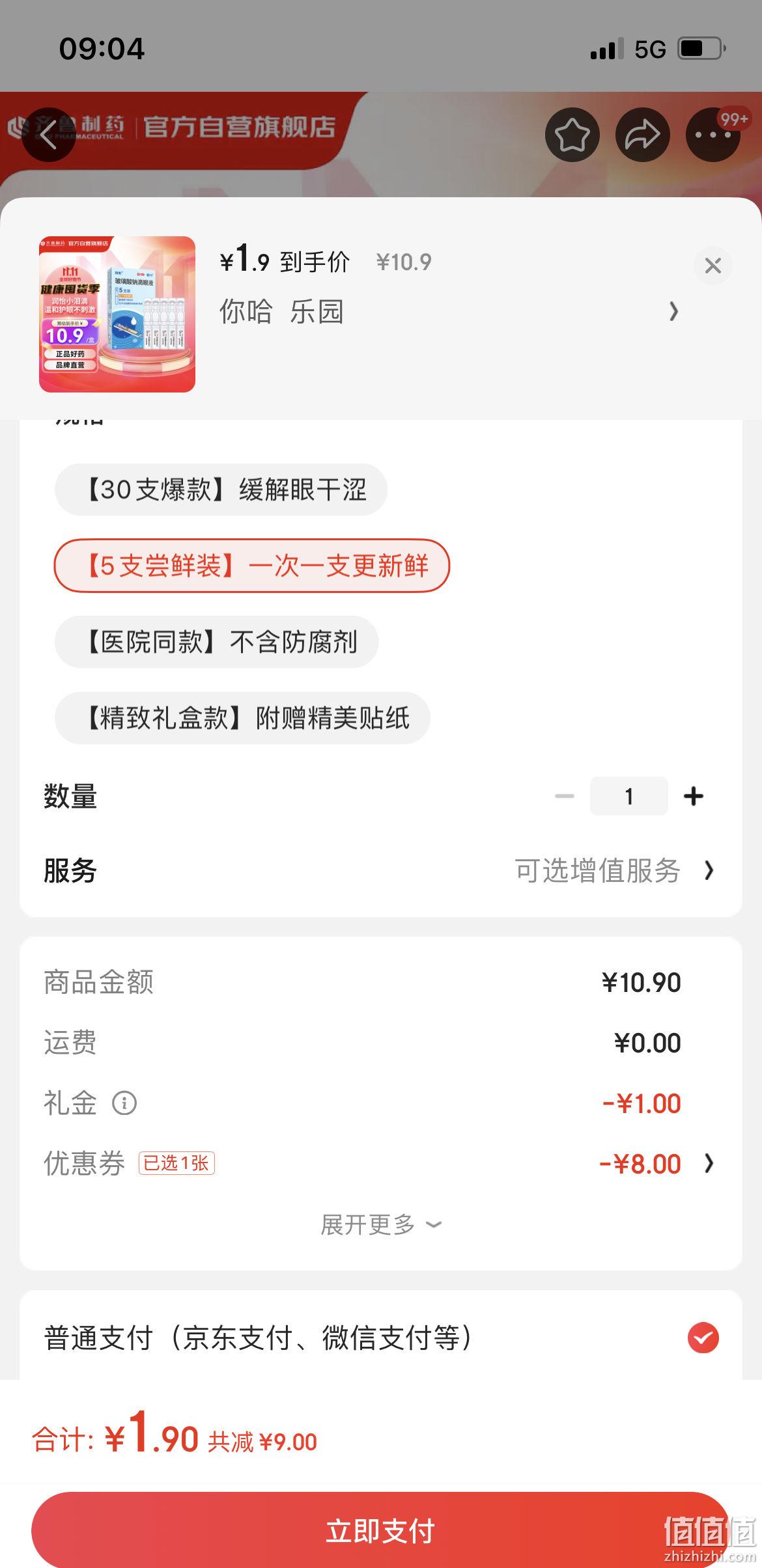This screenshot has height=1568, width=762.
Task: Tap 立即支付 pay now button
Action: pos(381,1530)
